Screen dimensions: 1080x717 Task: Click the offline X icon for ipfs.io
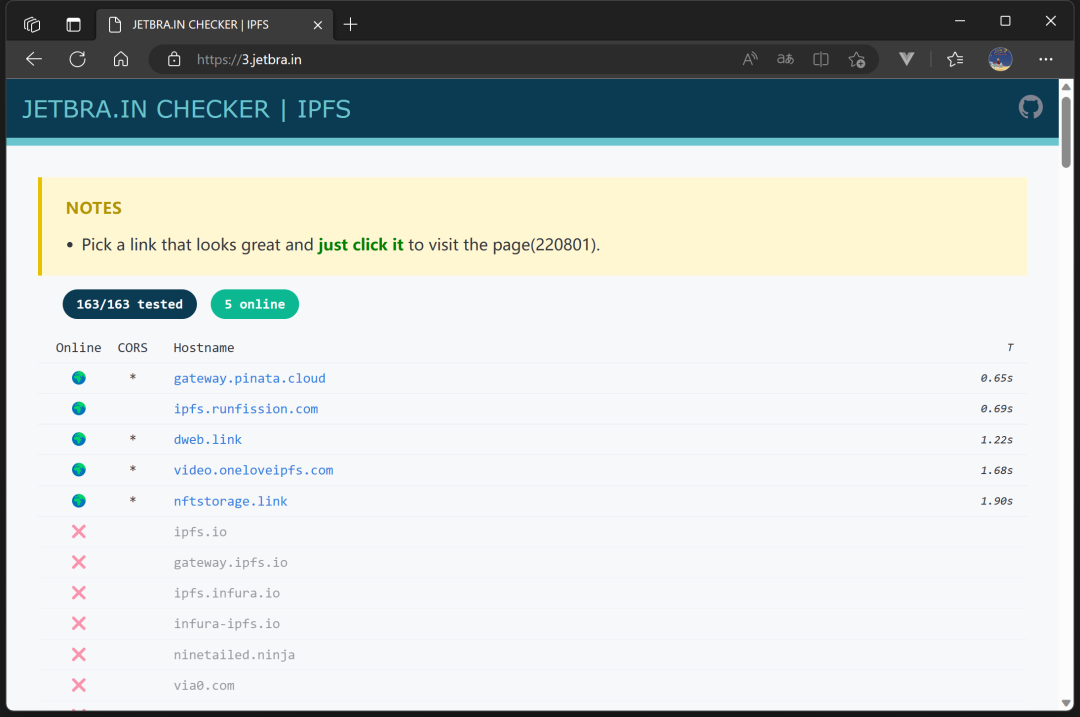point(79,532)
